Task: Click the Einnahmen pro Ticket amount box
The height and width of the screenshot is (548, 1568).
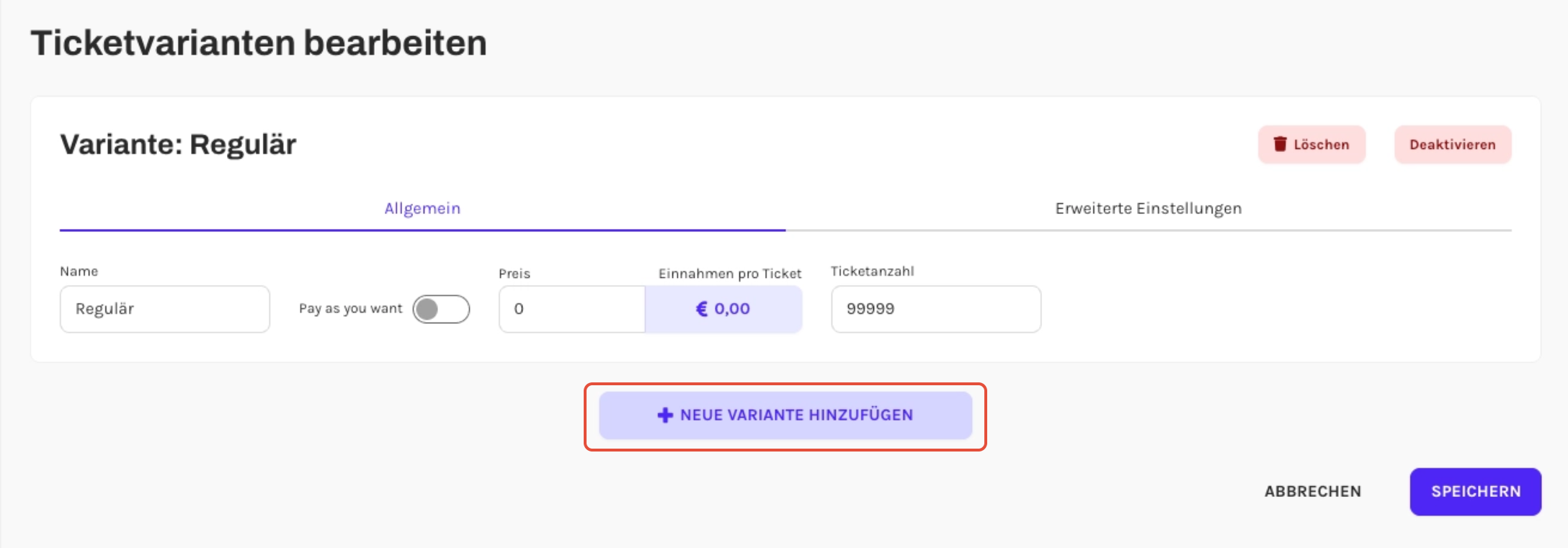Action: click(723, 309)
